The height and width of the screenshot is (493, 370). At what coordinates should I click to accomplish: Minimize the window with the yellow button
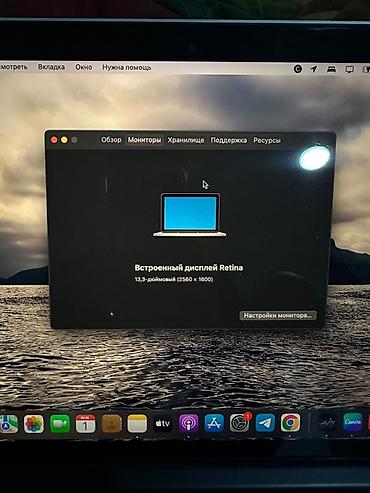[64, 140]
